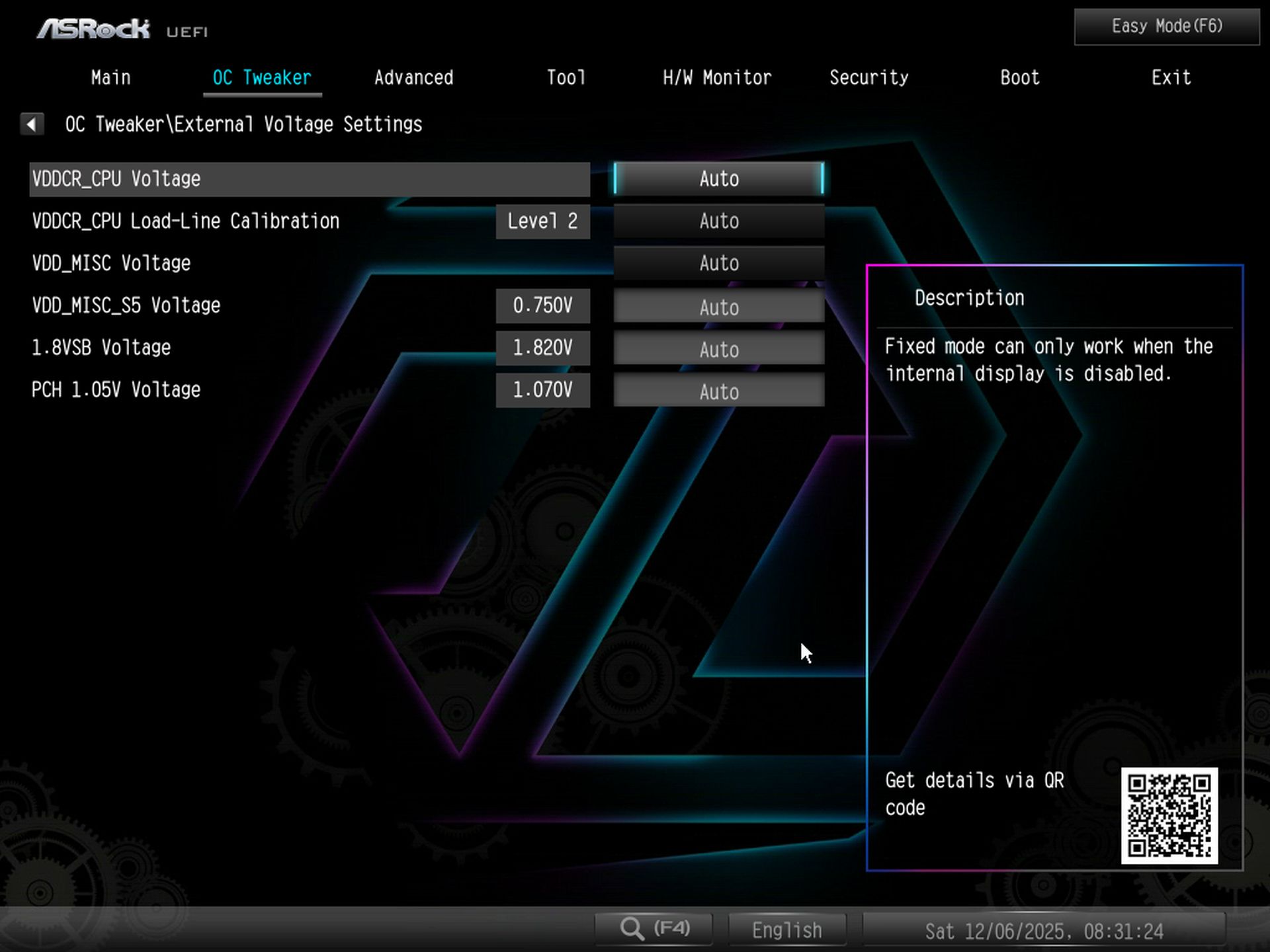Open the Security tab
The height and width of the screenshot is (952, 1270).
coord(868,77)
